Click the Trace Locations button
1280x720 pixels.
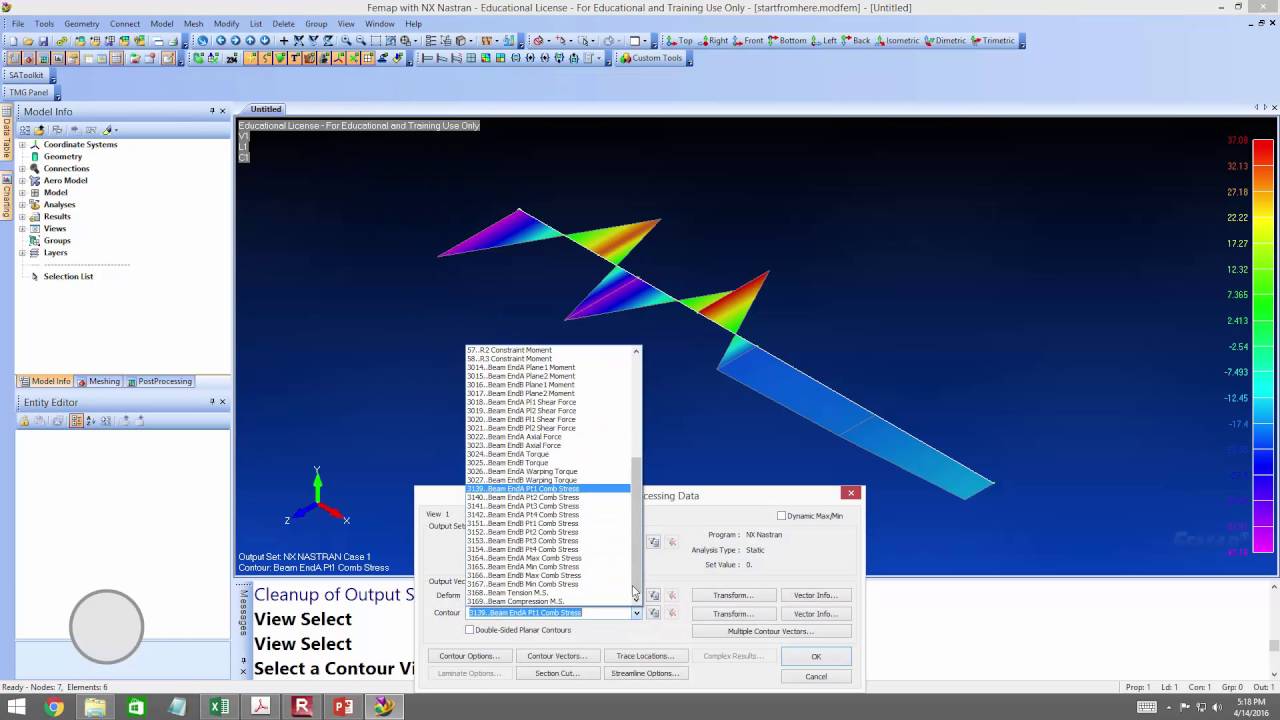[645, 656]
